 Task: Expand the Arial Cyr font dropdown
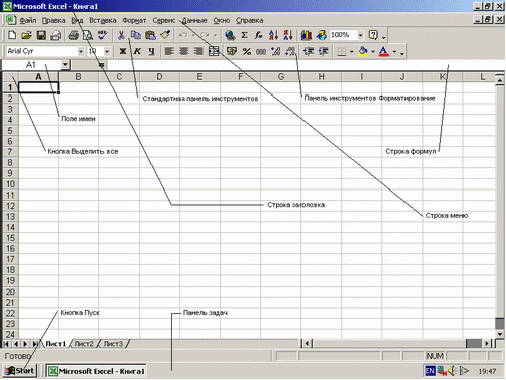(x=81, y=51)
